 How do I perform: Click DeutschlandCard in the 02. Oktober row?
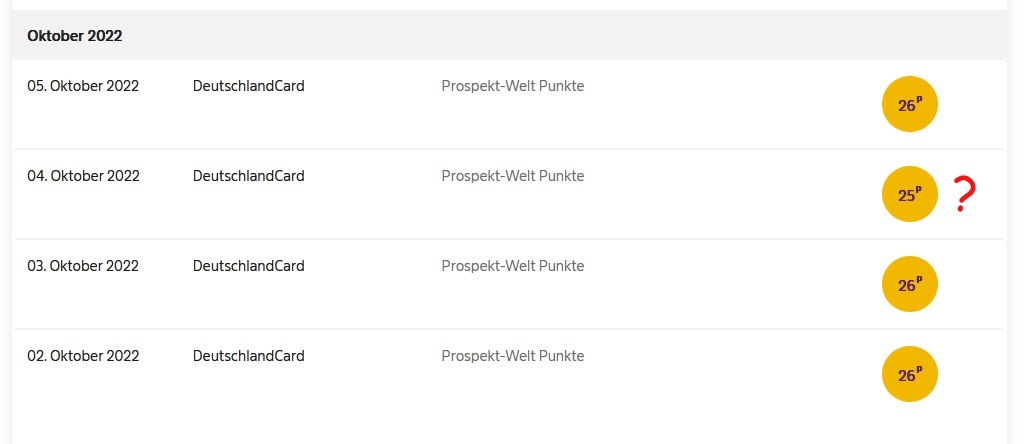coord(249,355)
